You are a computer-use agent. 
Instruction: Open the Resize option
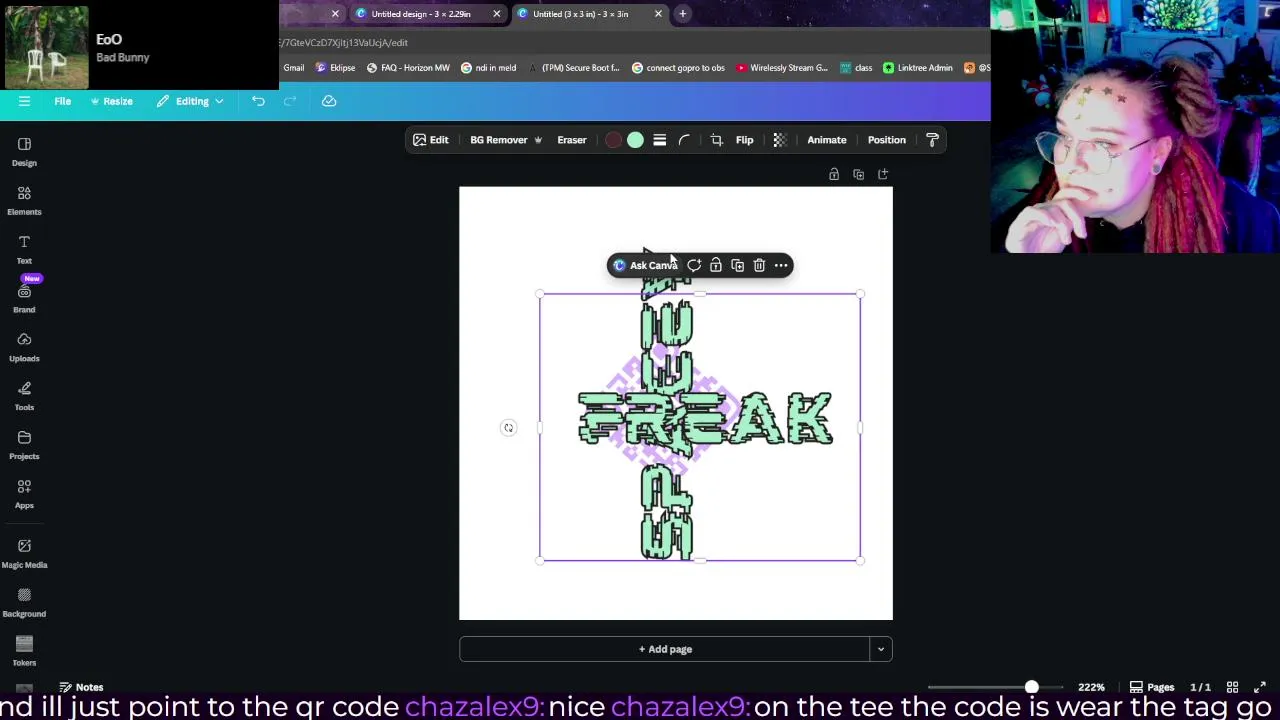(x=111, y=101)
